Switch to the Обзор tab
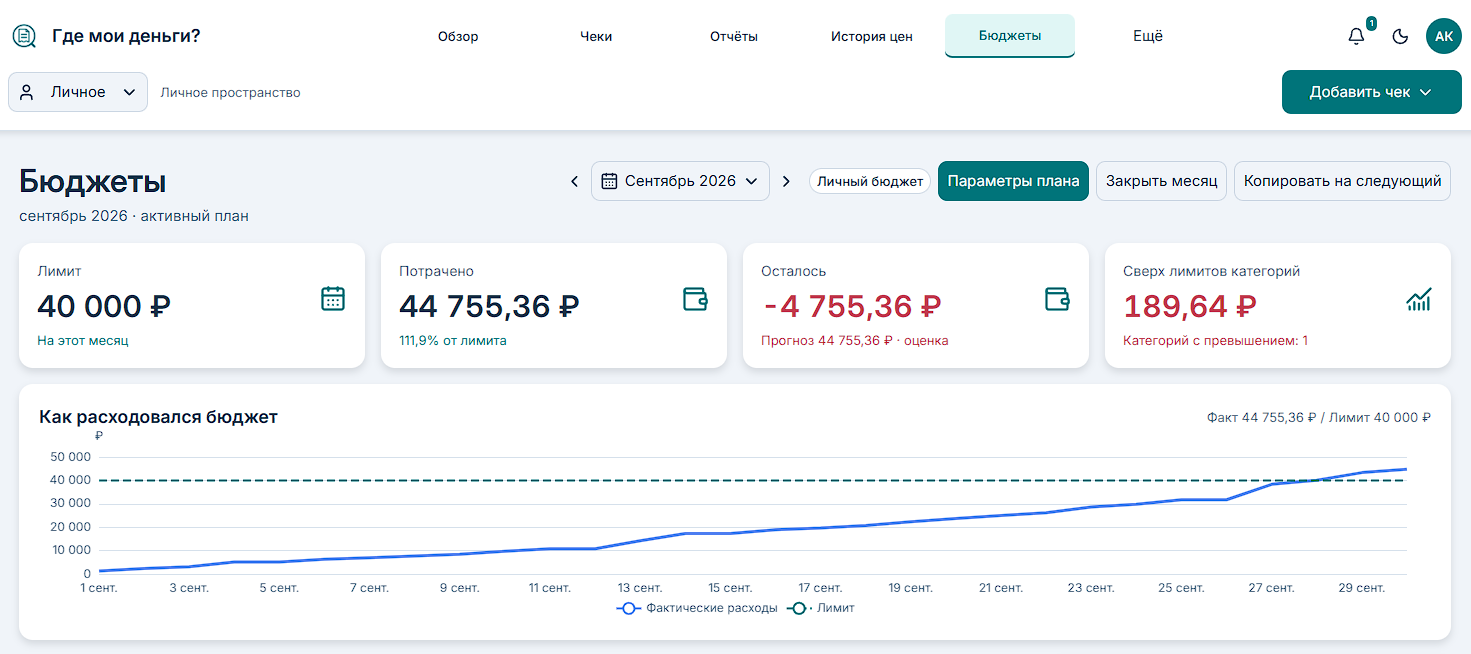This screenshot has width=1471, height=654. [x=458, y=36]
